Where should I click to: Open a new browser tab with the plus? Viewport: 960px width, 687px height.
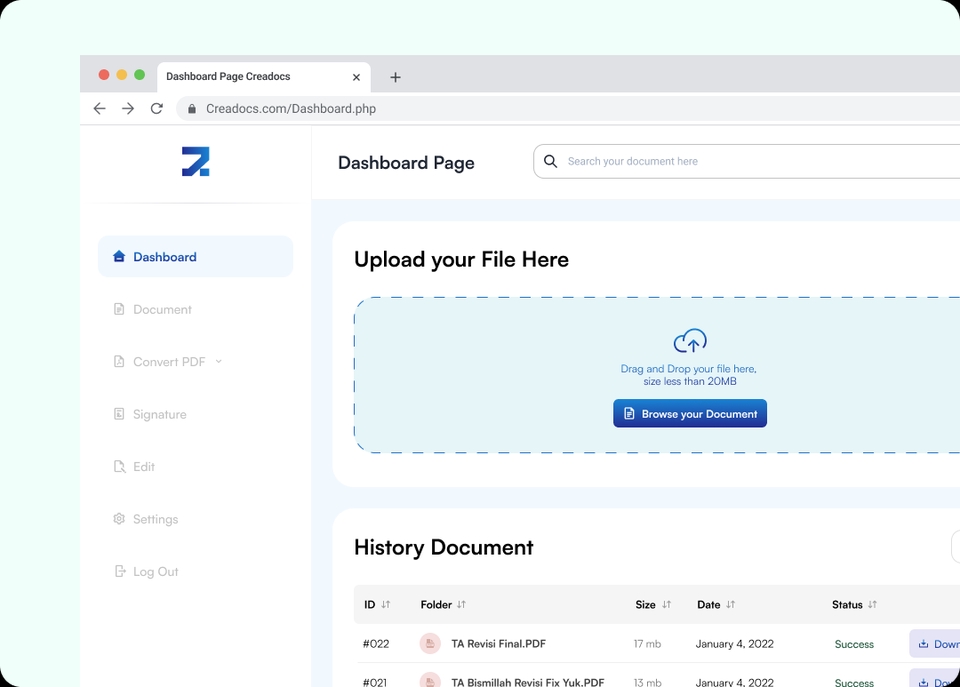coord(396,77)
